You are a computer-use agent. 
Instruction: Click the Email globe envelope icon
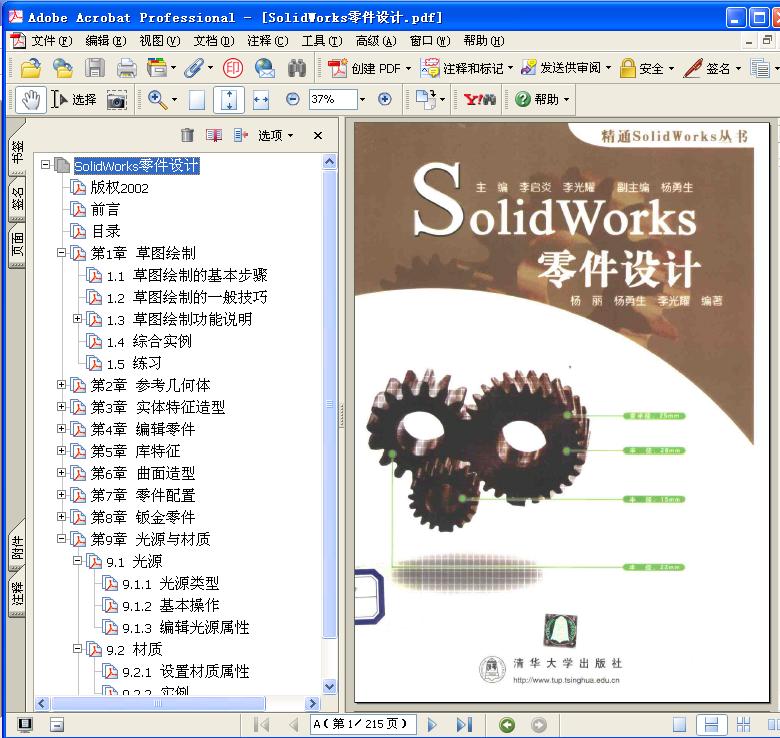click(265, 68)
